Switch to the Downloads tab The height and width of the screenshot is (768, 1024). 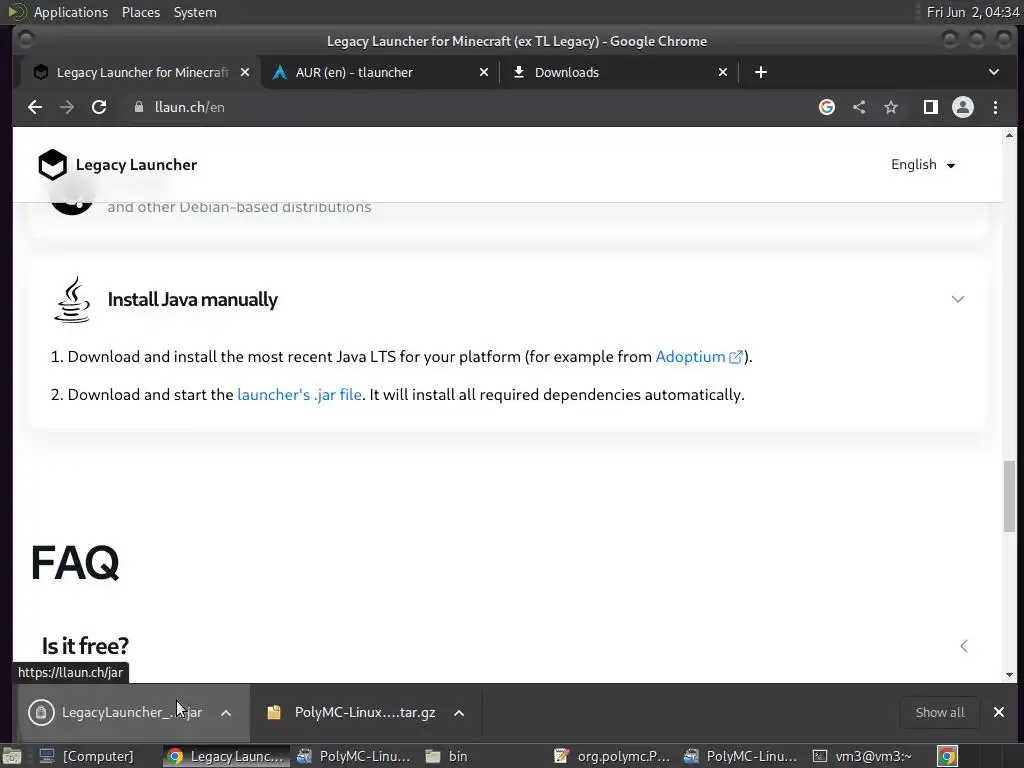coord(619,72)
